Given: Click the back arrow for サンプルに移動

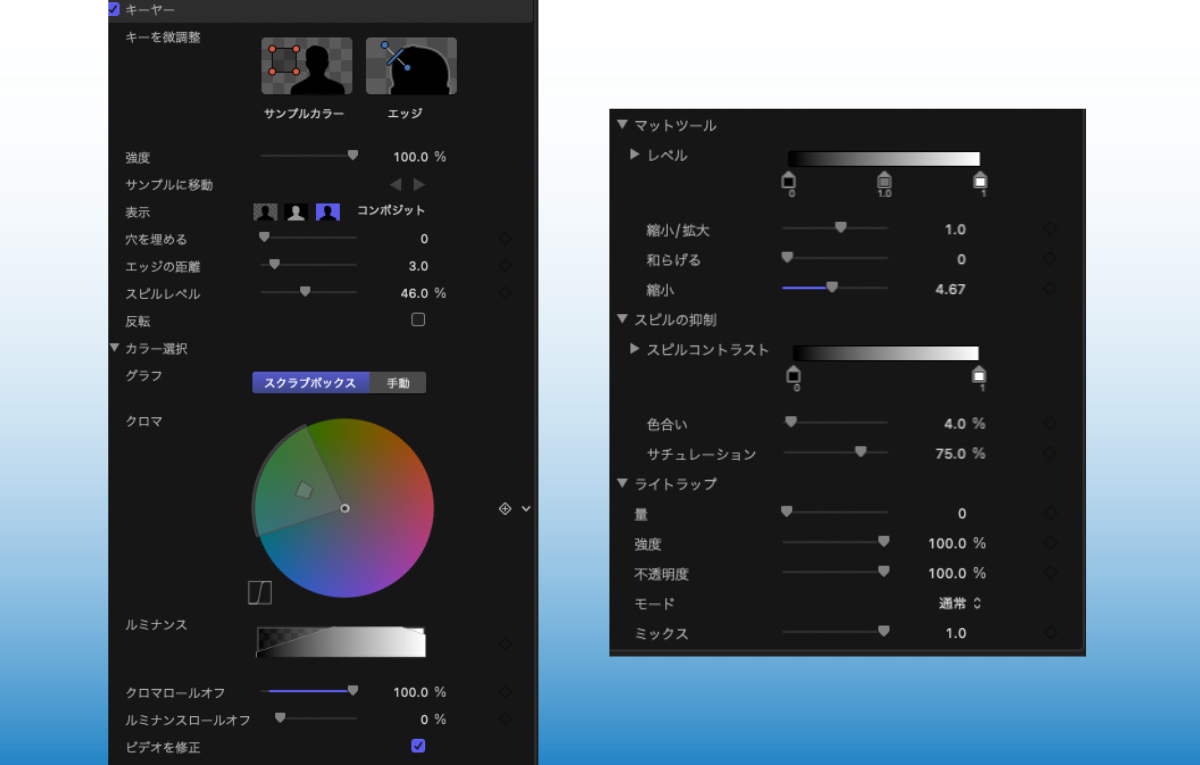Looking at the screenshot, I should (397, 184).
